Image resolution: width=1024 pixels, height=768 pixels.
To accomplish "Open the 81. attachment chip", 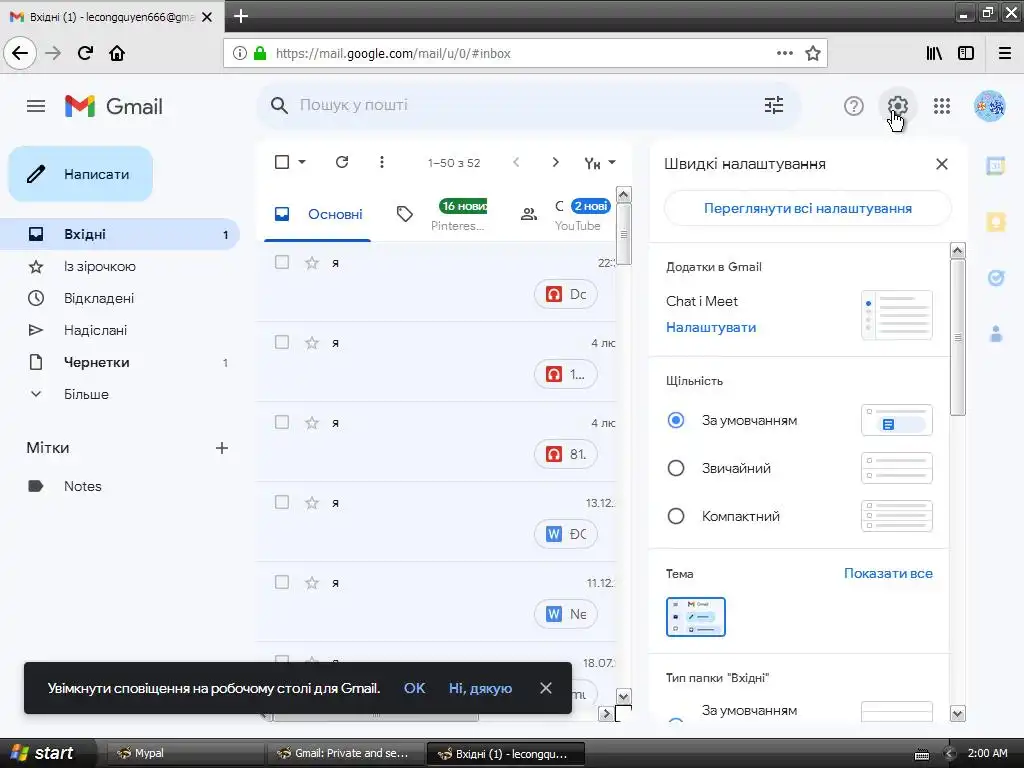I will (x=566, y=454).
